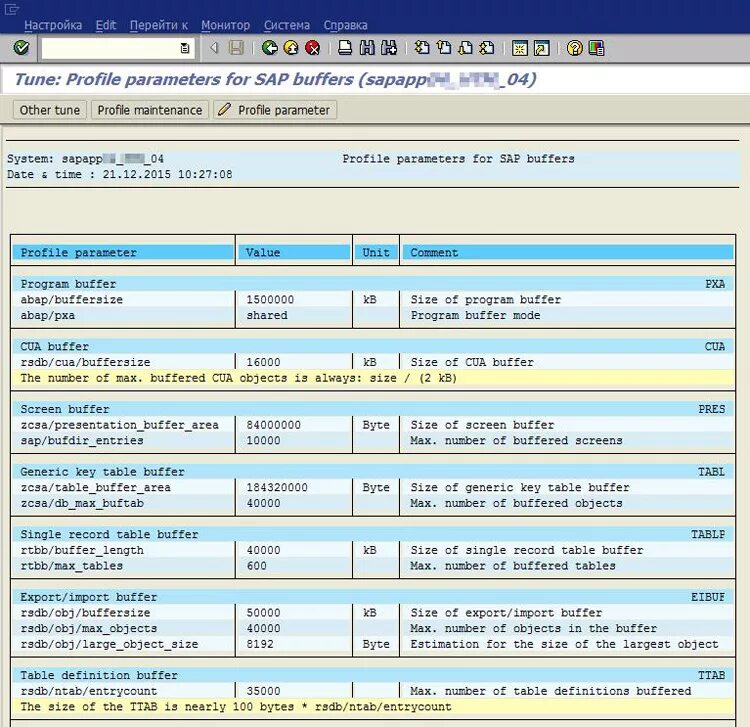Select the TTAB buffer code label

[711, 675]
